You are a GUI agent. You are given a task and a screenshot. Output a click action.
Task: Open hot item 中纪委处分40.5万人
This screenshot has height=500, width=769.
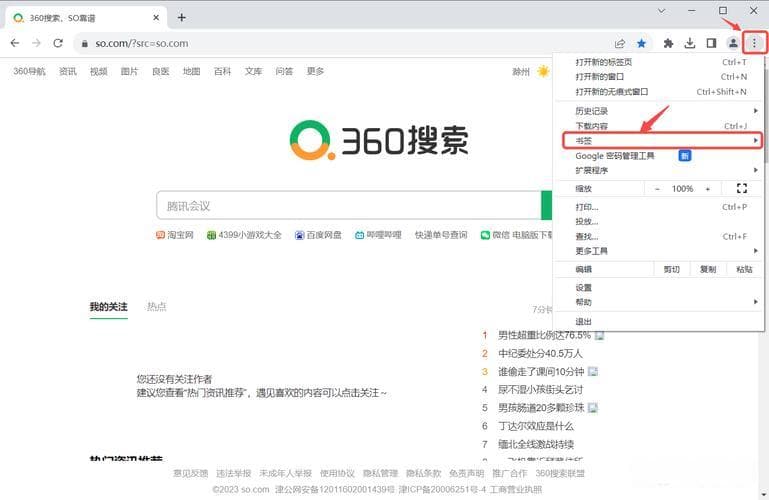pyautogui.click(x=540, y=353)
